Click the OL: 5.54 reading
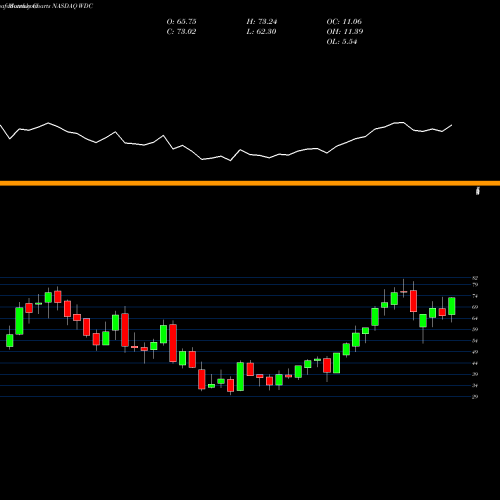Viewport: 500px width, 500px height. [x=342, y=42]
